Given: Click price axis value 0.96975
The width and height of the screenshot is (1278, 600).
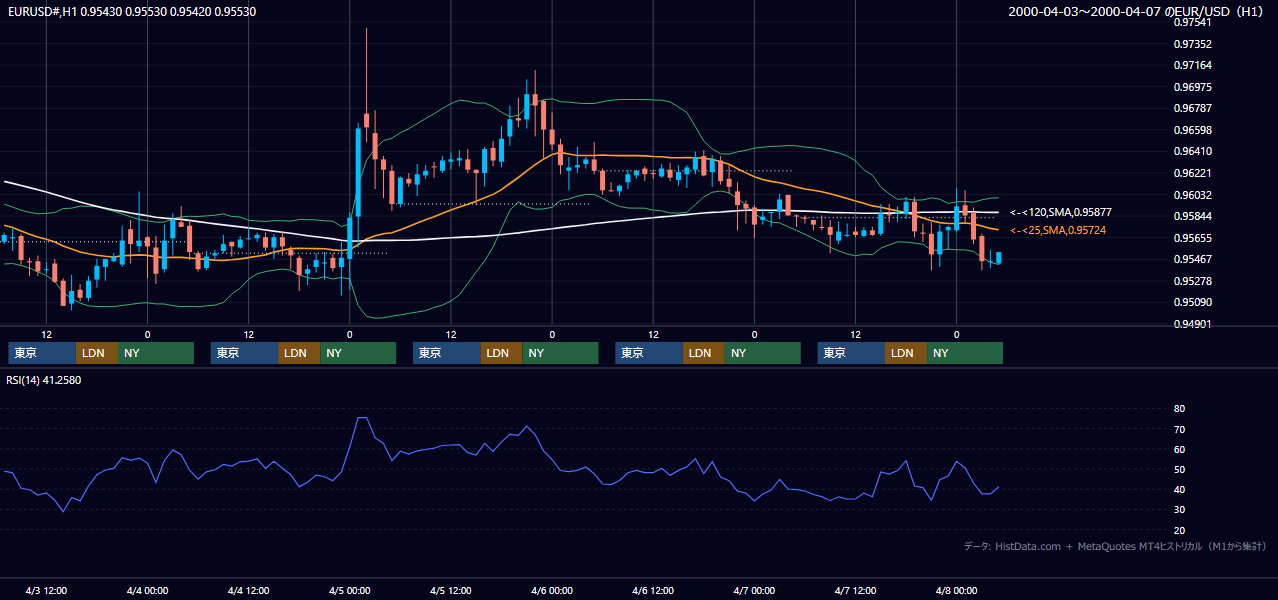Looking at the screenshot, I should tap(1192, 87).
